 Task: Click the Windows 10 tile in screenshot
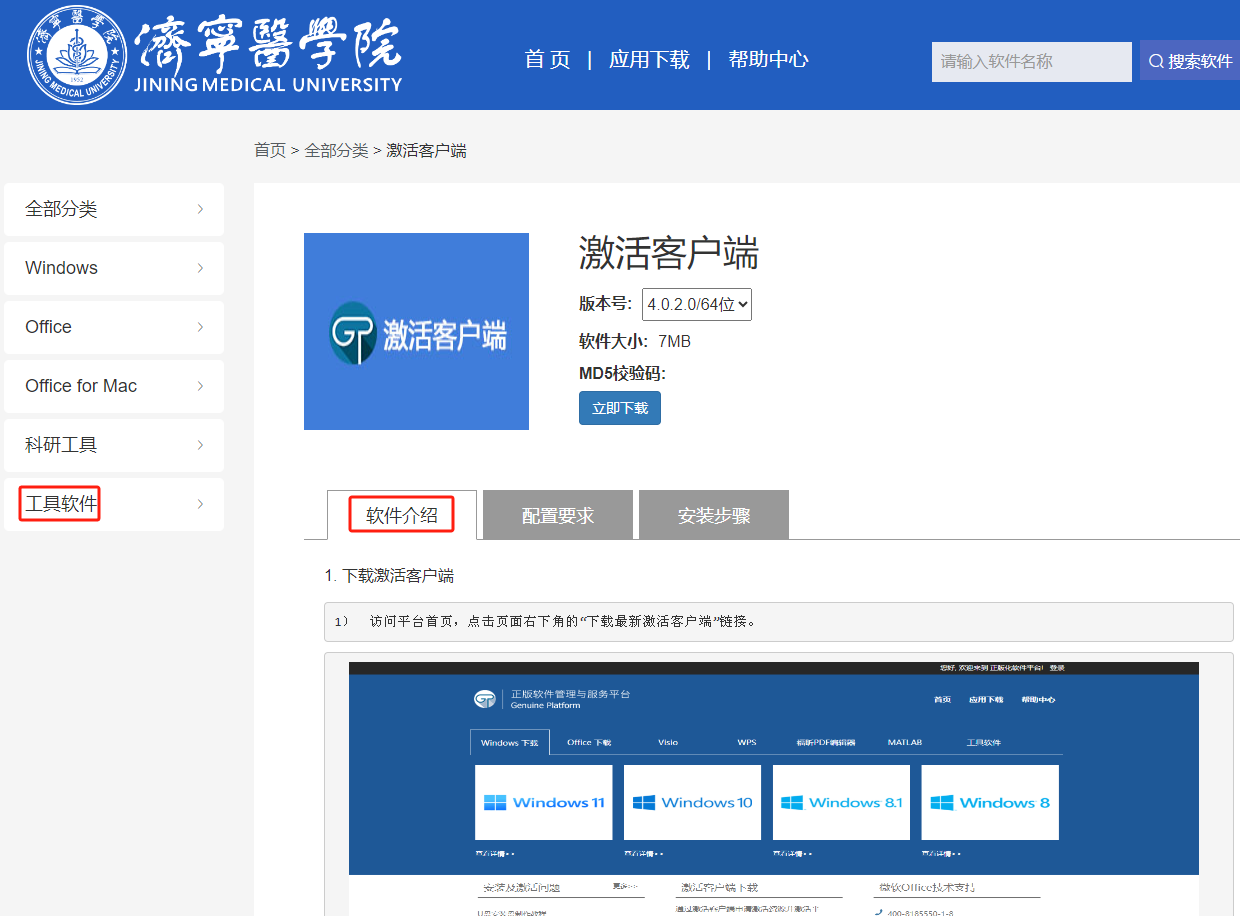tap(692, 802)
